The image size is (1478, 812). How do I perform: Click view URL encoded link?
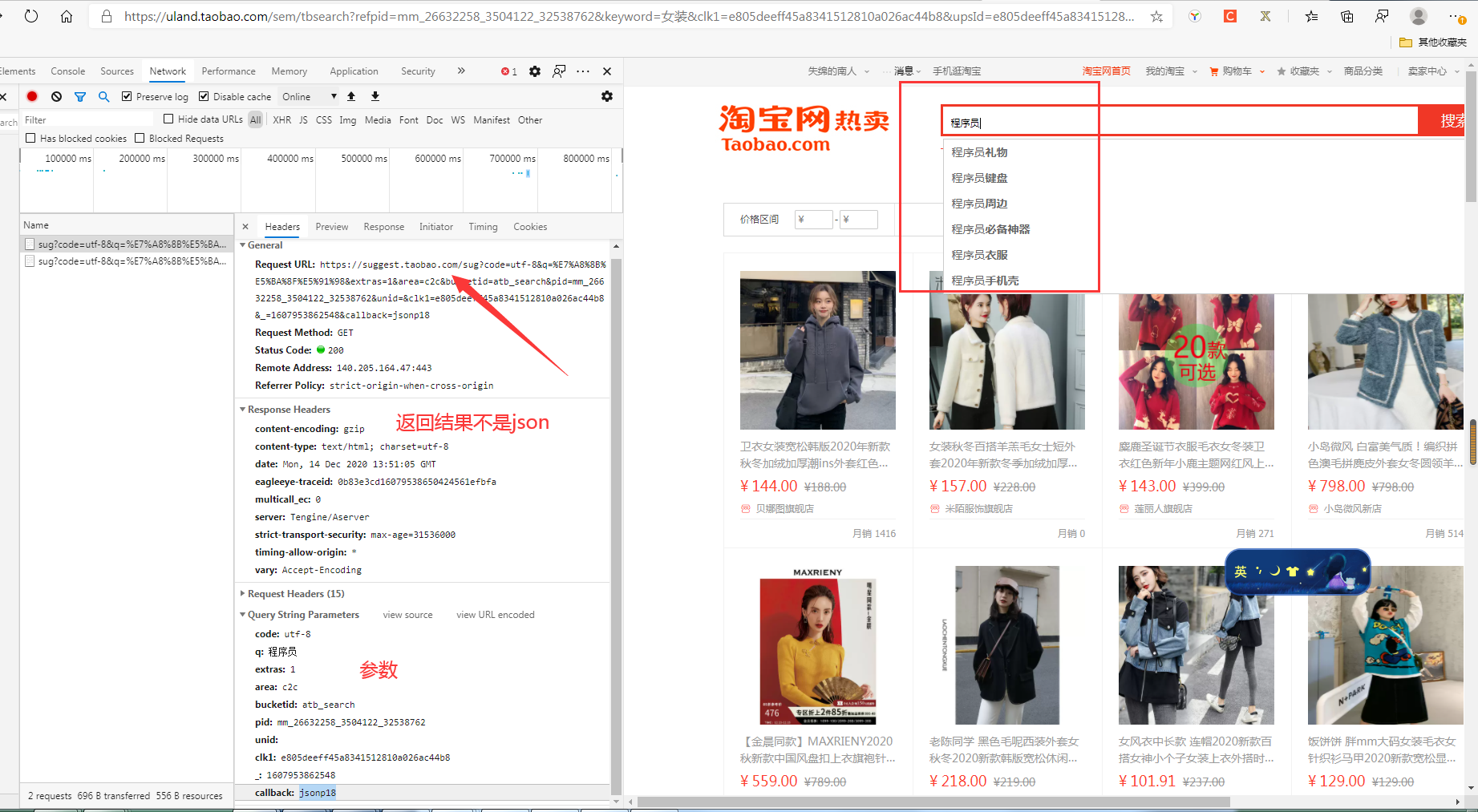(496, 615)
